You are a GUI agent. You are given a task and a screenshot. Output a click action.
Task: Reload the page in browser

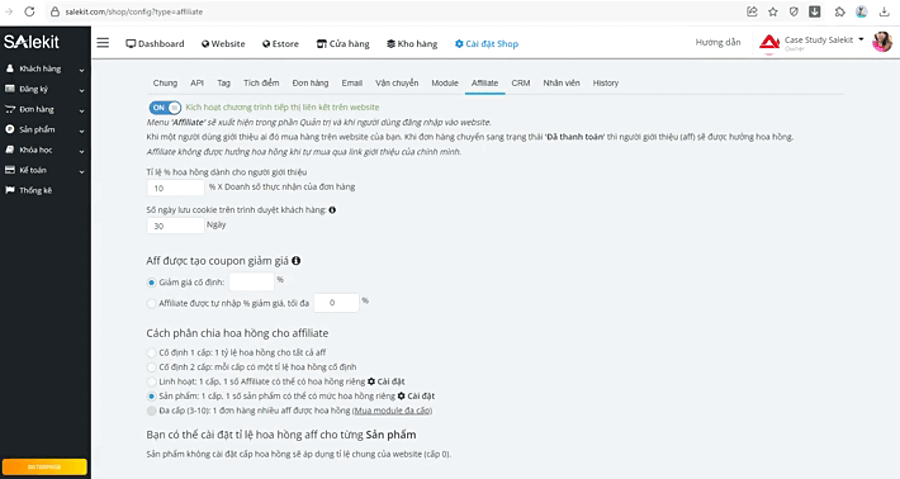coord(29,11)
